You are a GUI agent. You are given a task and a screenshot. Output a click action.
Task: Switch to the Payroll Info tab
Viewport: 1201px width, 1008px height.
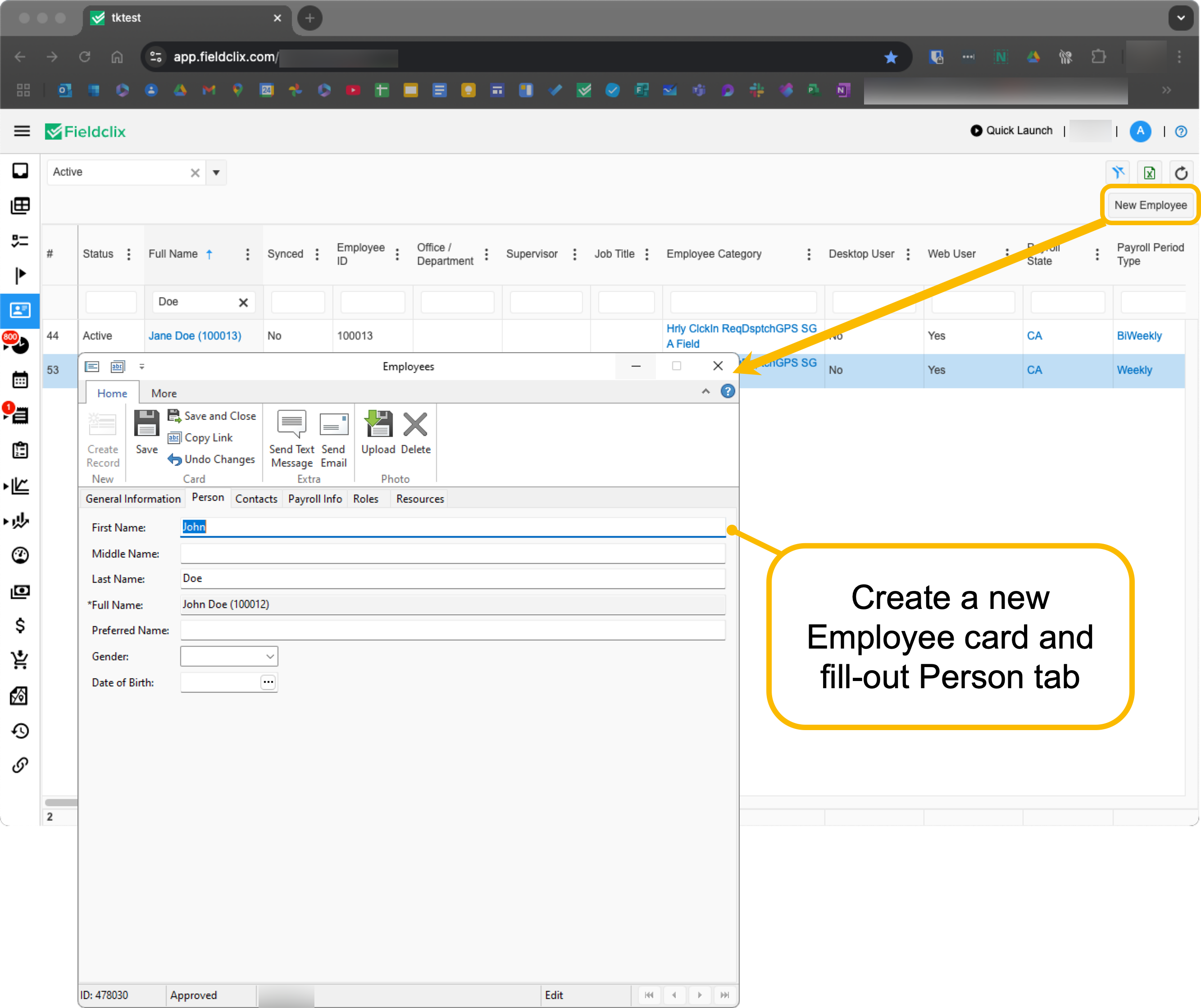click(x=314, y=499)
